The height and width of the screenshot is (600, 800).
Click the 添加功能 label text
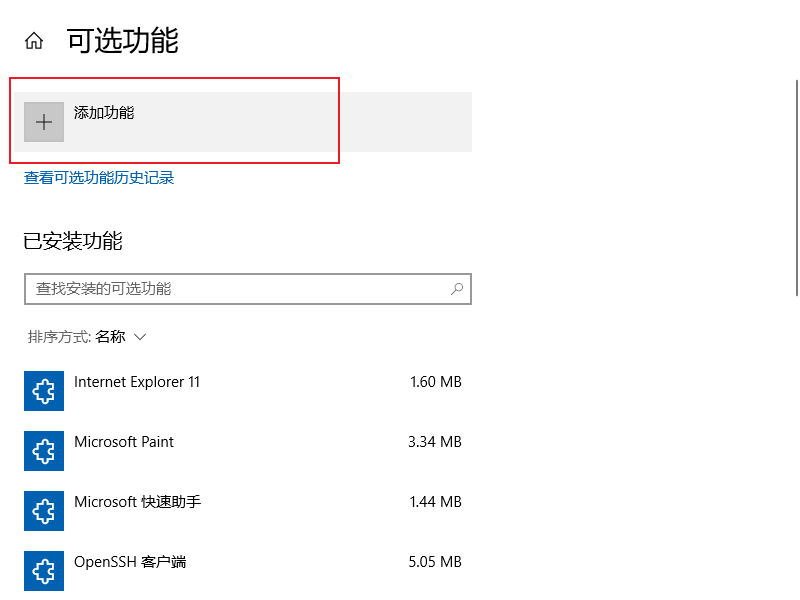pyautogui.click(x=104, y=113)
